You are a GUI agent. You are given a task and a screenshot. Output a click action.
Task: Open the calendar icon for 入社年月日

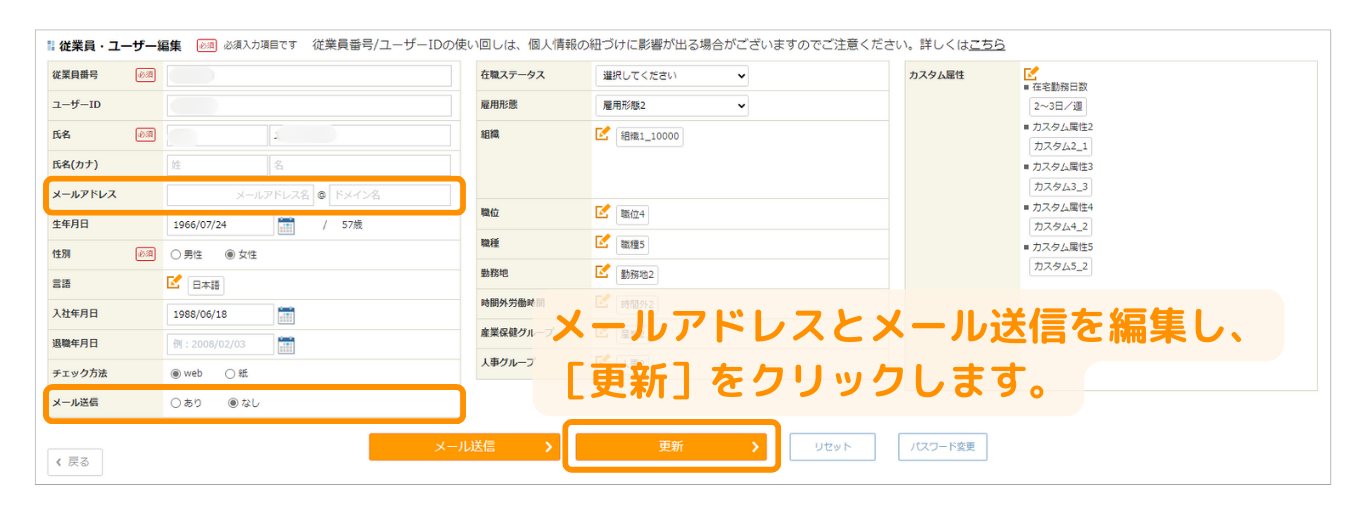[286, 315]
